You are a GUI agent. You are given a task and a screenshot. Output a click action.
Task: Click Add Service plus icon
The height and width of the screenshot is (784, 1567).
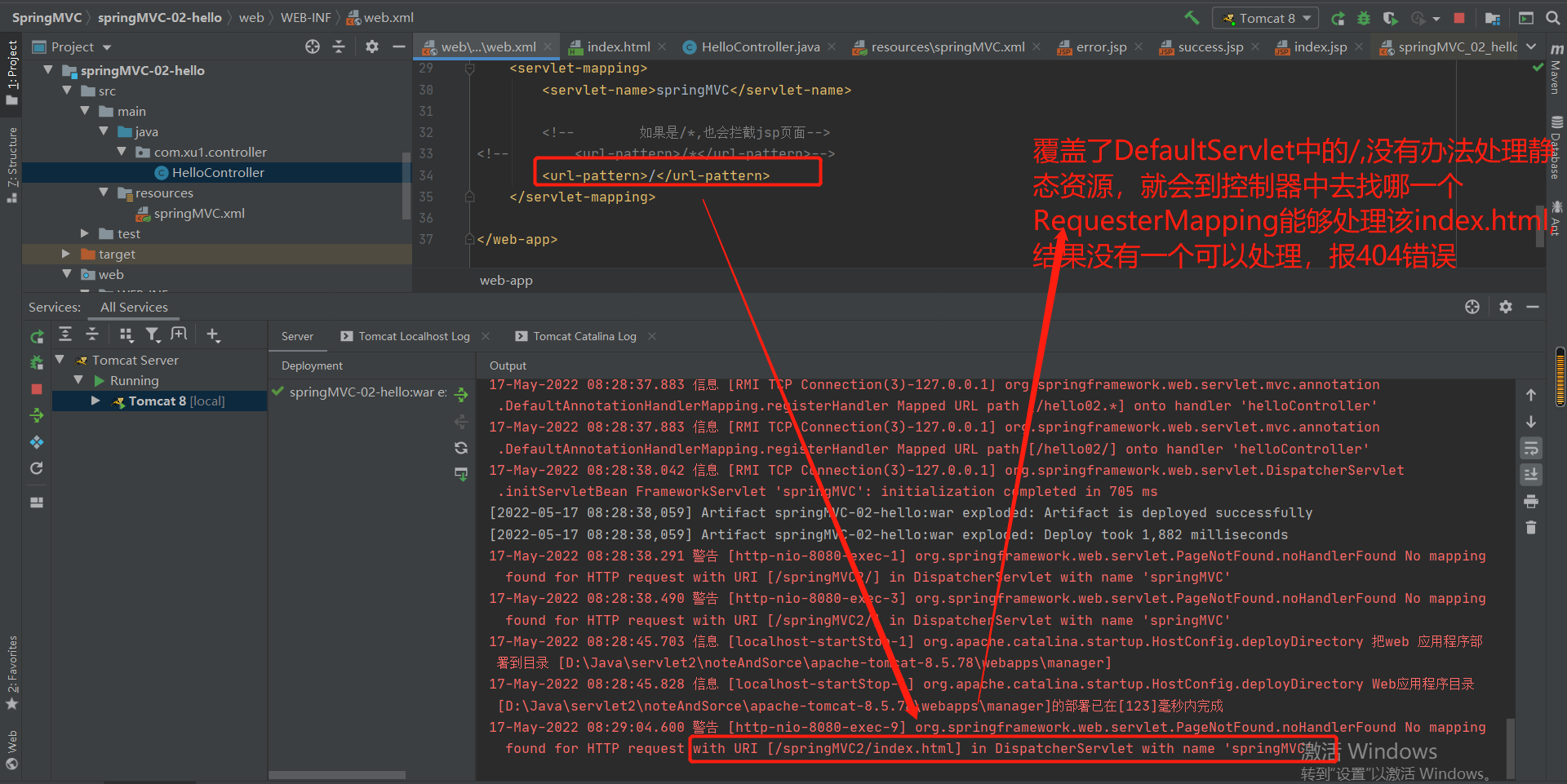(x=213, y=334)
